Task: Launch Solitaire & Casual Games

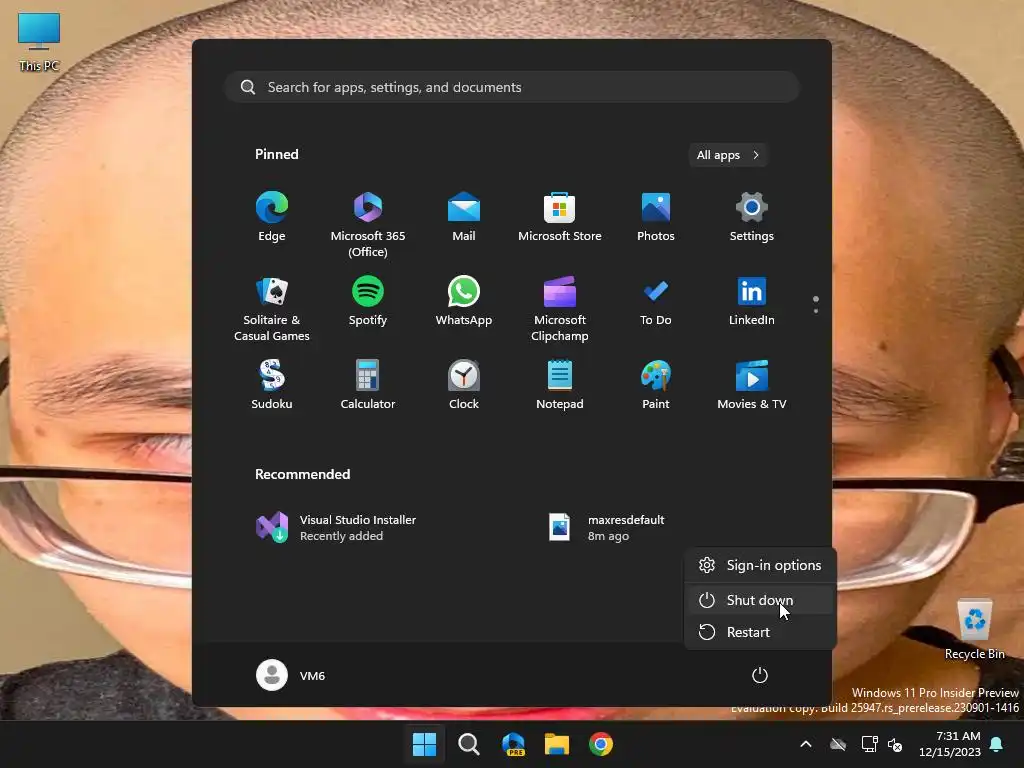Action: coord(272,308)
